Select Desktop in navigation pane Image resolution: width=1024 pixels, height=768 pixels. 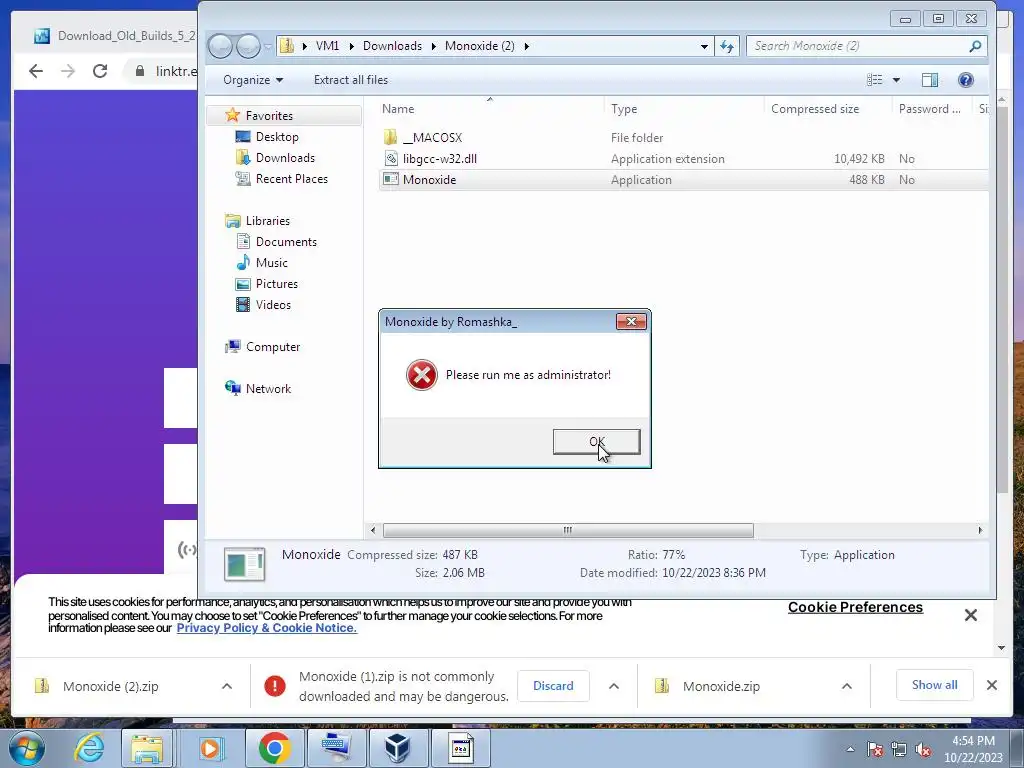(277, 136)
